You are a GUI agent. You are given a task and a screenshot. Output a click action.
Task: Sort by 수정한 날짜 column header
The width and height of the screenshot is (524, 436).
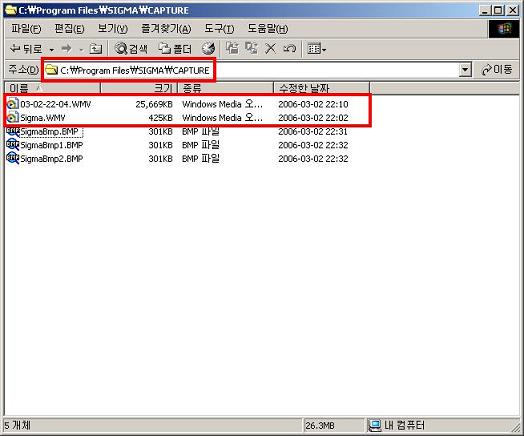[x=321, y=88]
